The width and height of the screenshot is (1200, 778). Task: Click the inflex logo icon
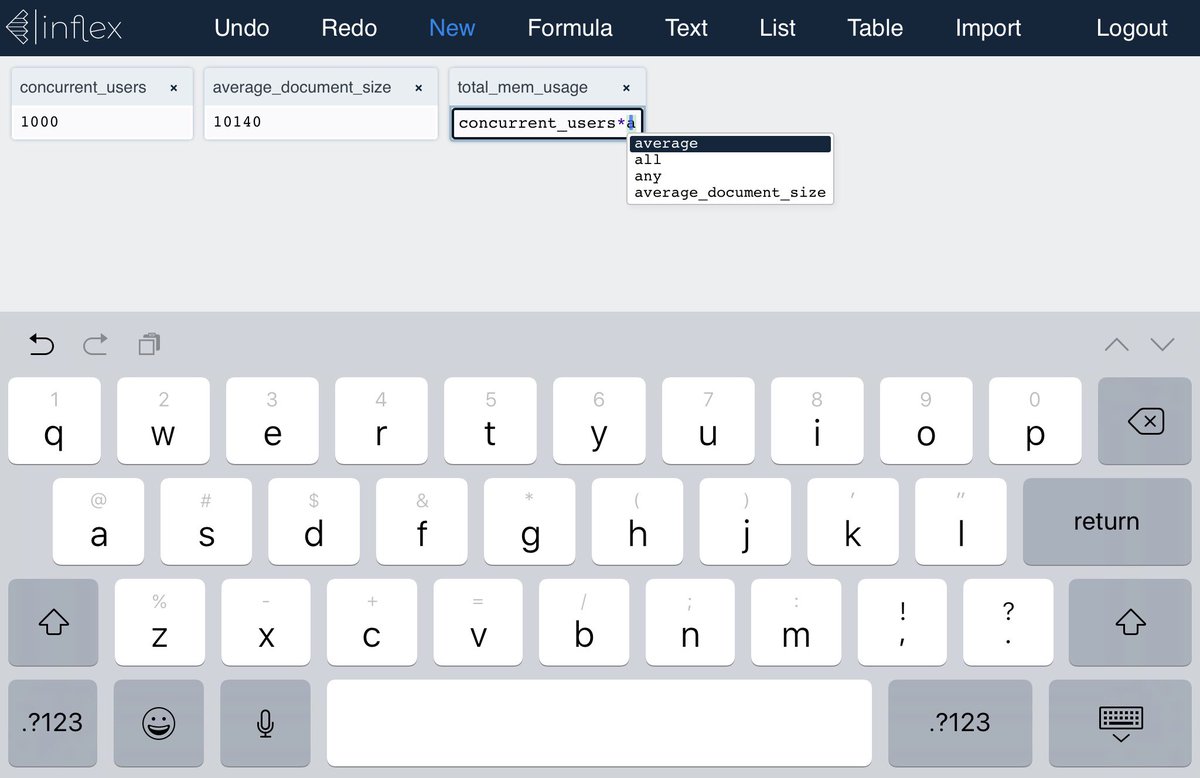pyautogui.click(x=20, y=27)
